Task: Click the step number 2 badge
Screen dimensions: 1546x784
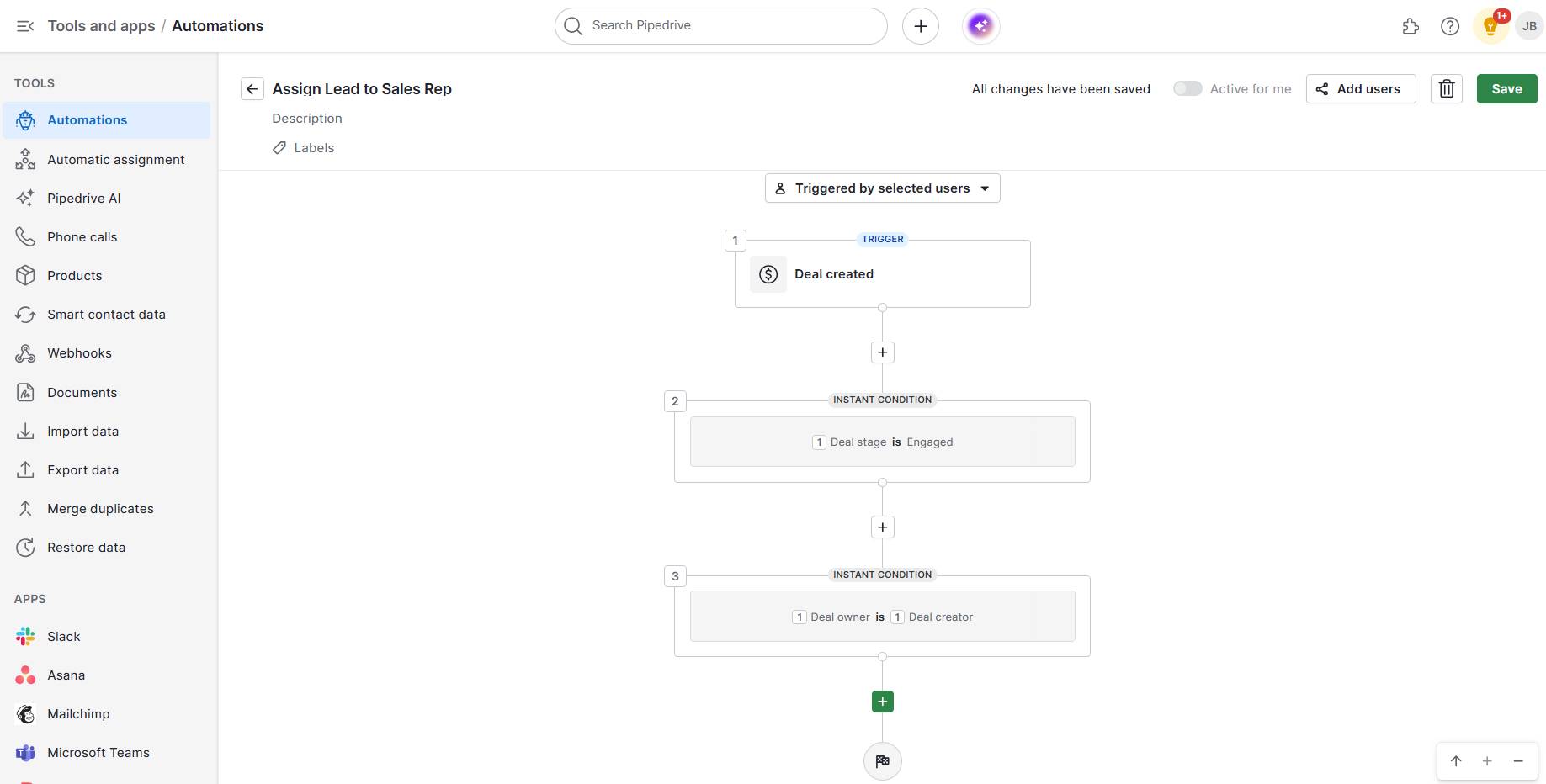Action: [x=675, y=401]
